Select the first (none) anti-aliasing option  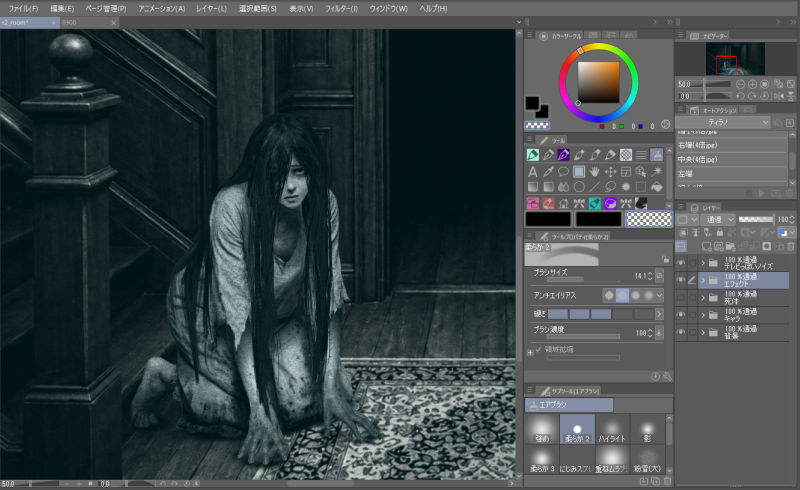coord(609,296)
